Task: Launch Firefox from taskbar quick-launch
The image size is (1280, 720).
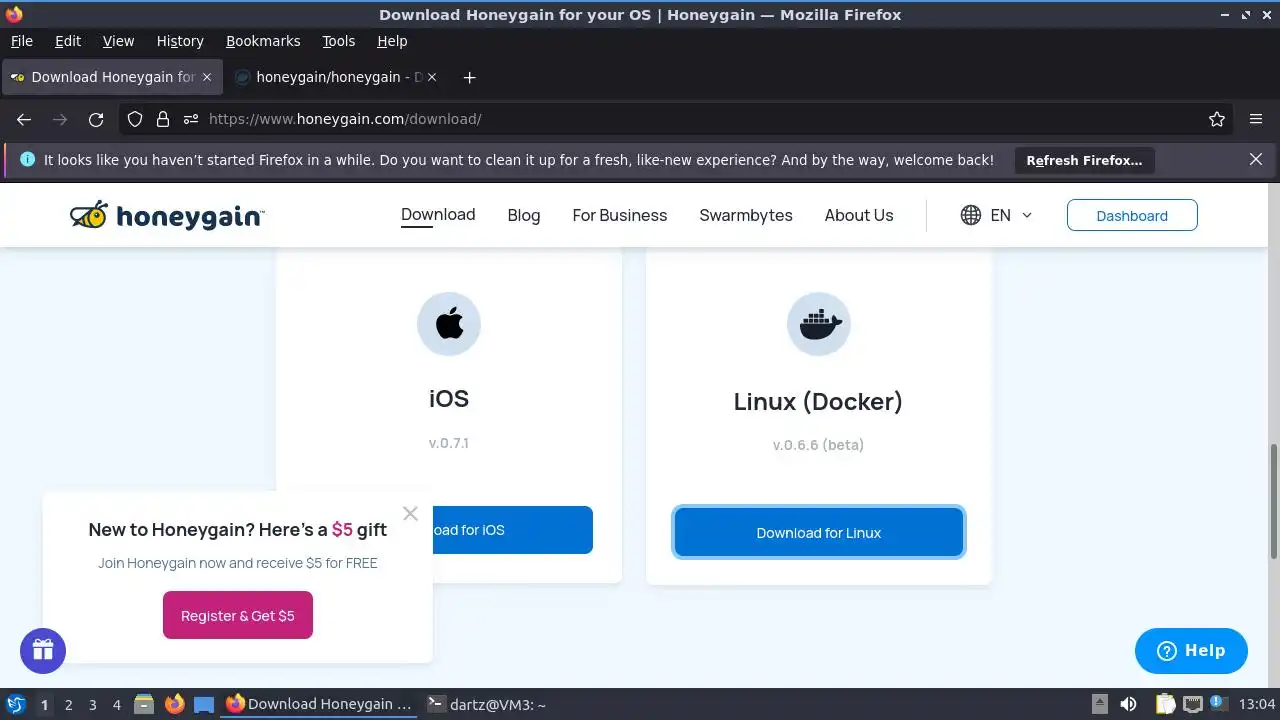Action: [x=175, y=704]
